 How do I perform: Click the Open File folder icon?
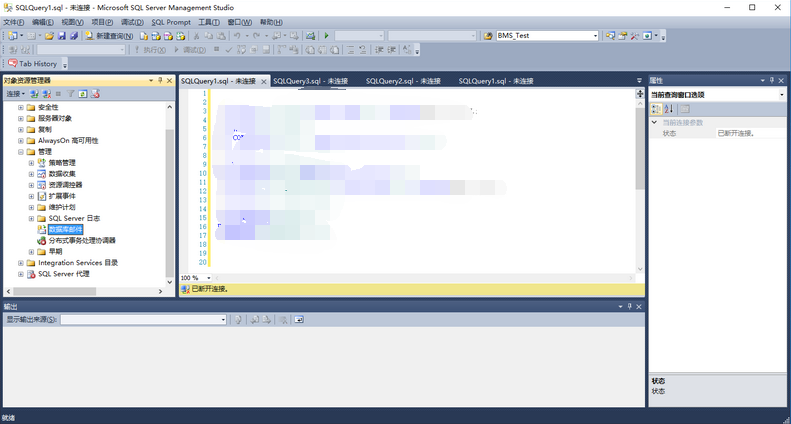[x=49, y=36]
